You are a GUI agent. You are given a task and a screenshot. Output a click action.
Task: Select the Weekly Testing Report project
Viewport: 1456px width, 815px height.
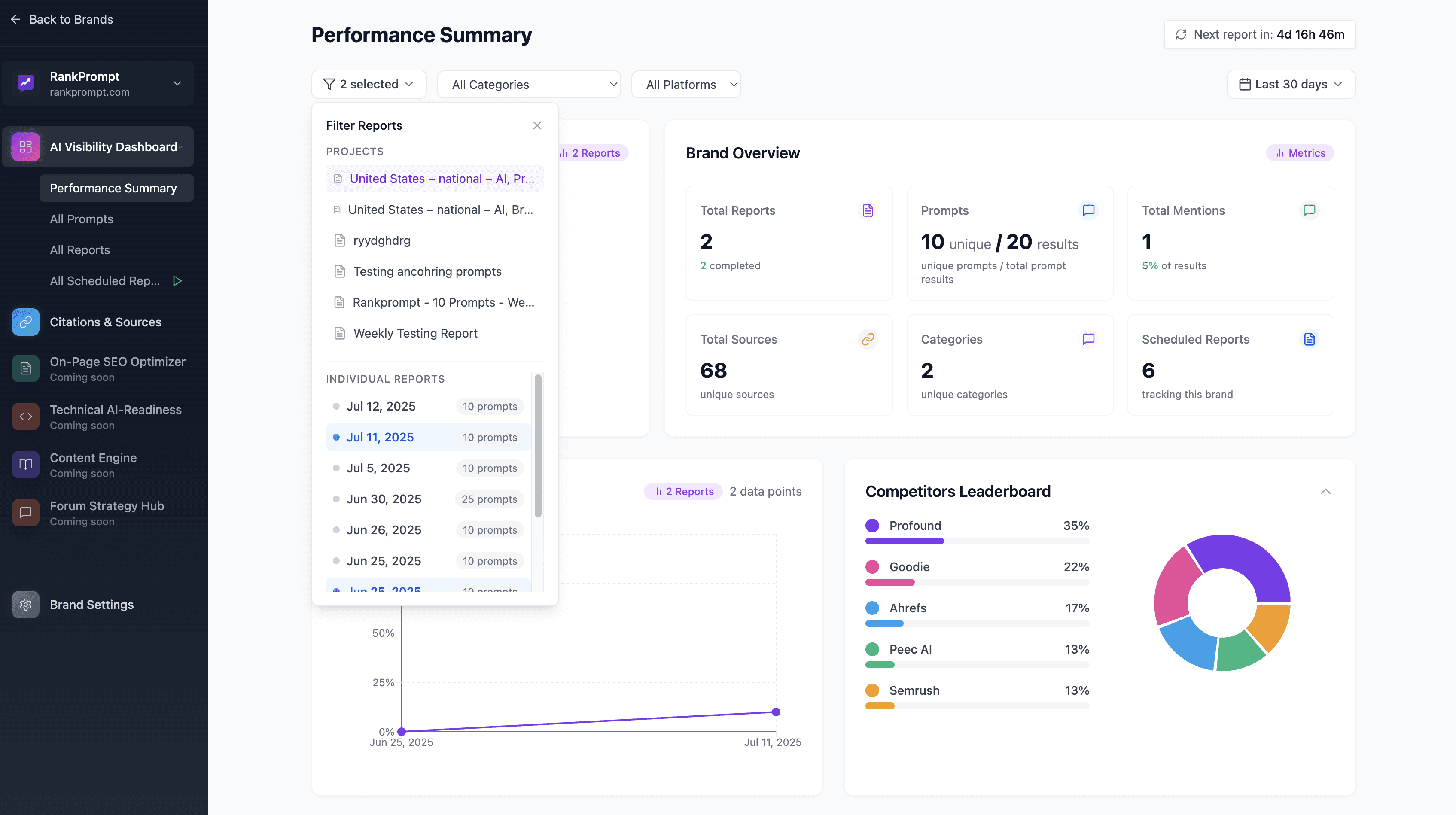point(415,334)
